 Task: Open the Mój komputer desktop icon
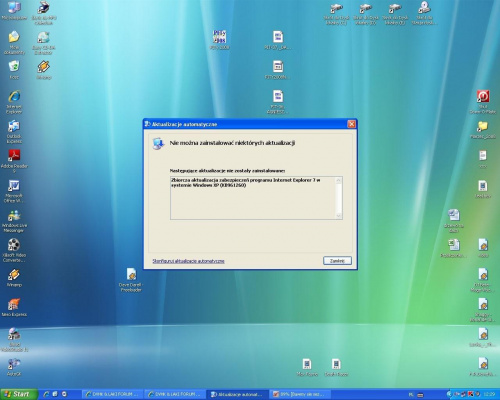pyautogui.click(x=14, y=11)
